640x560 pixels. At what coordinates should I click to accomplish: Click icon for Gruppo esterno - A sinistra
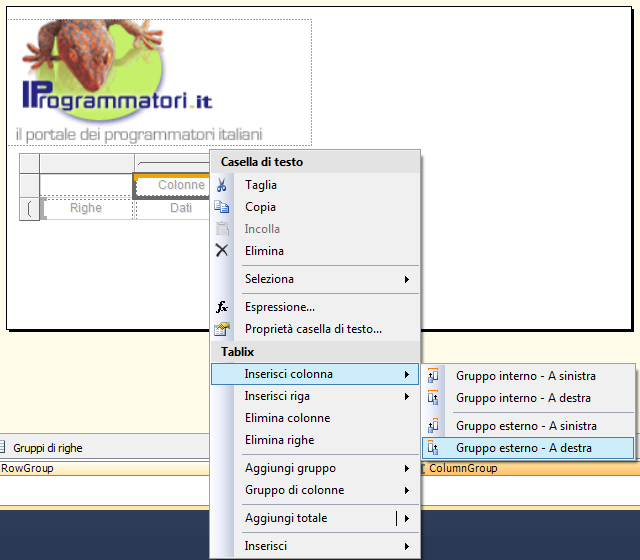433,426
